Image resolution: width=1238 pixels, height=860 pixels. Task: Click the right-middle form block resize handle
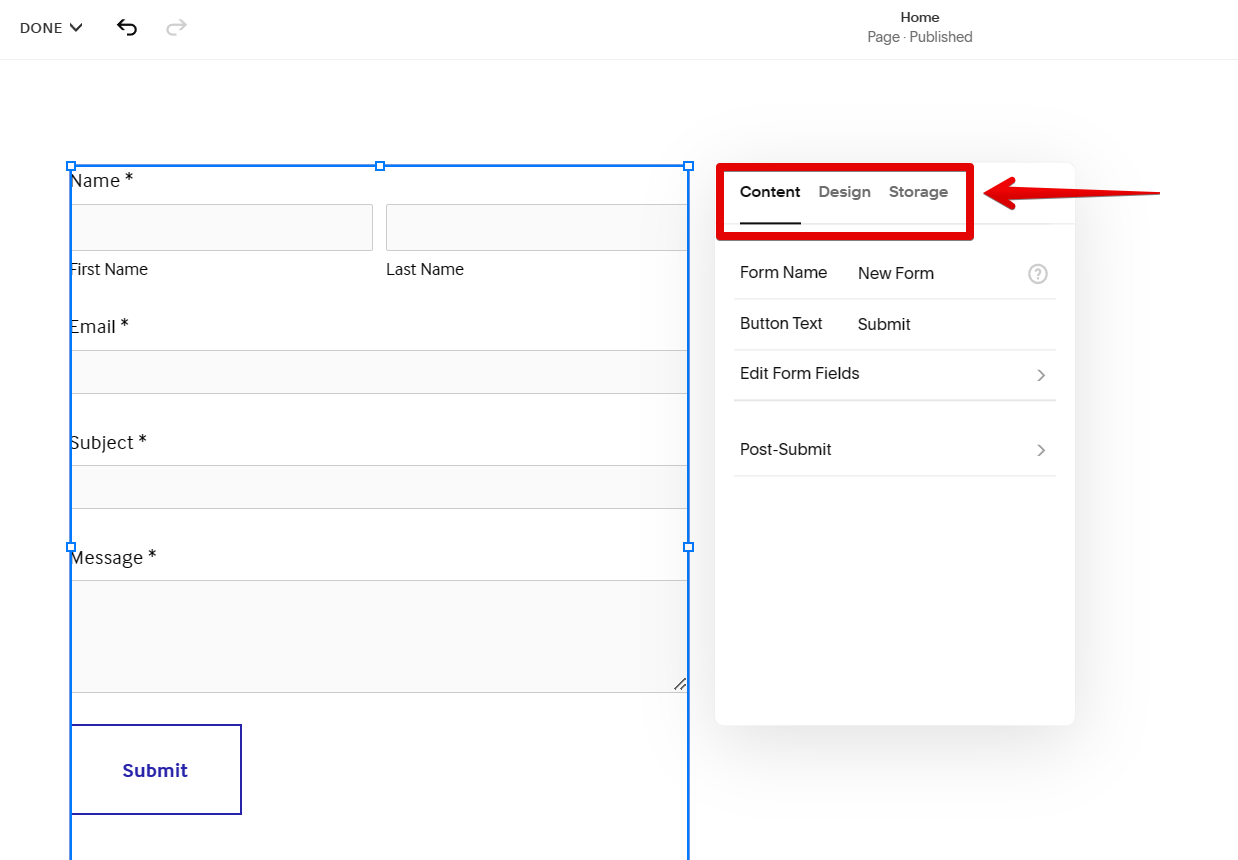[688, 547]
